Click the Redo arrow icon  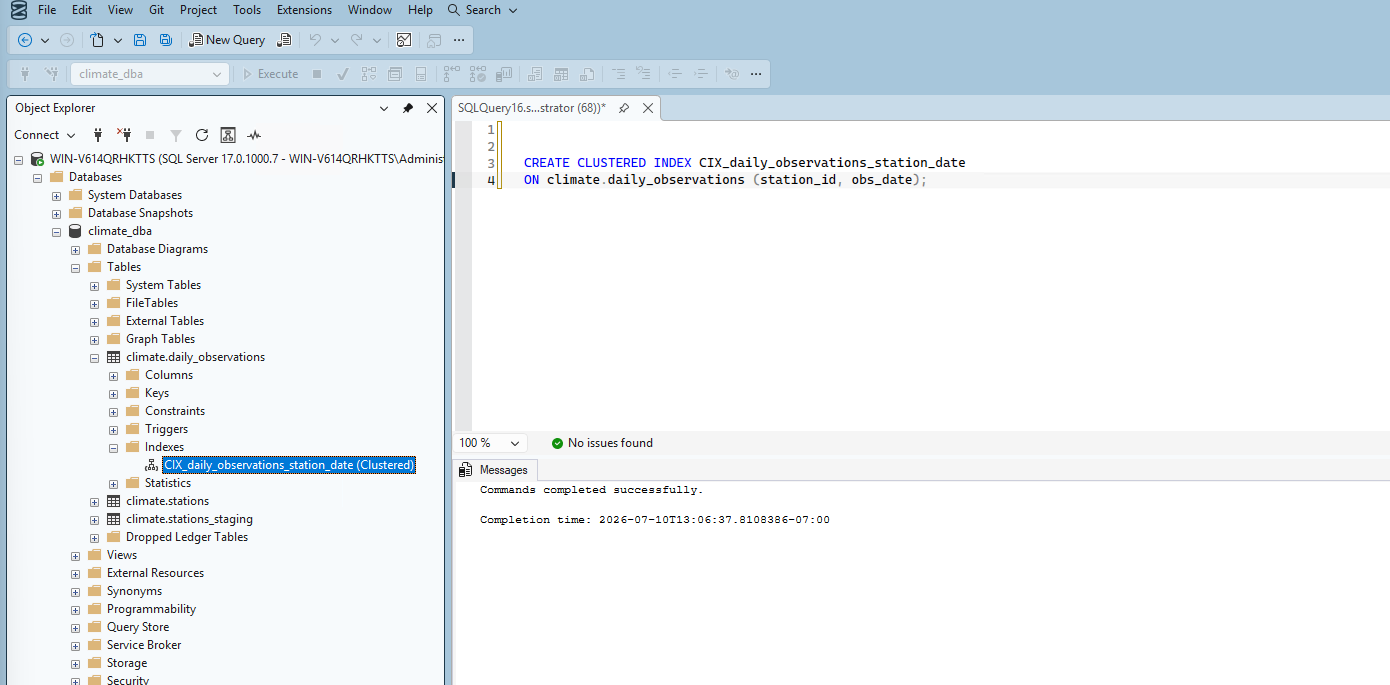tap(357, 40)
